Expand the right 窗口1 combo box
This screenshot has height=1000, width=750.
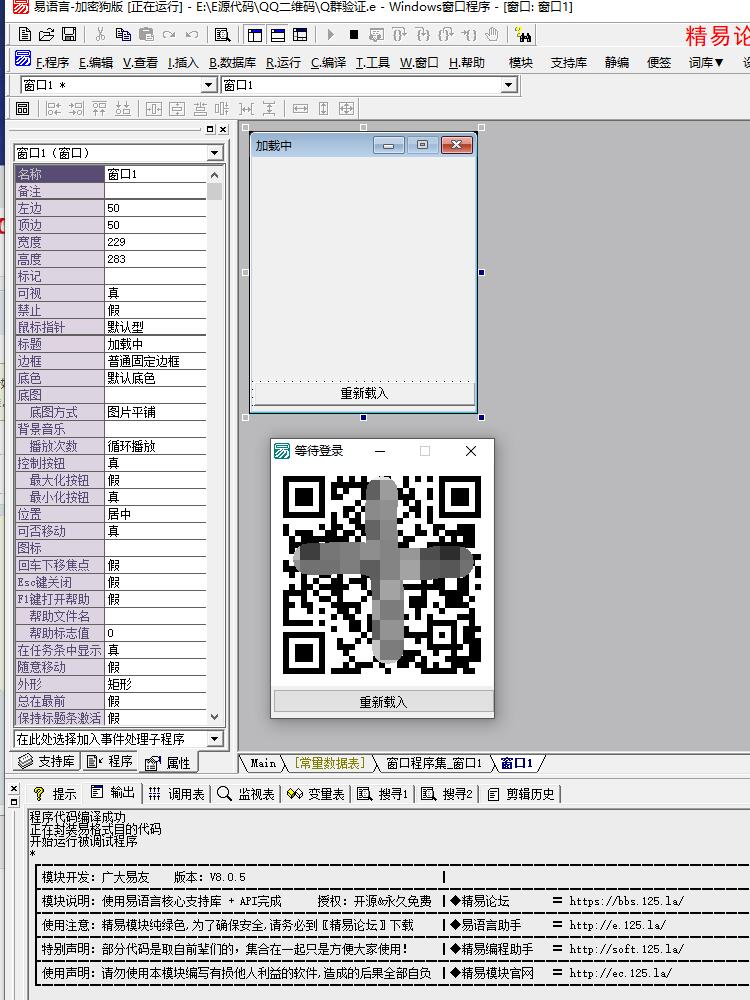[x=508, y=85]
